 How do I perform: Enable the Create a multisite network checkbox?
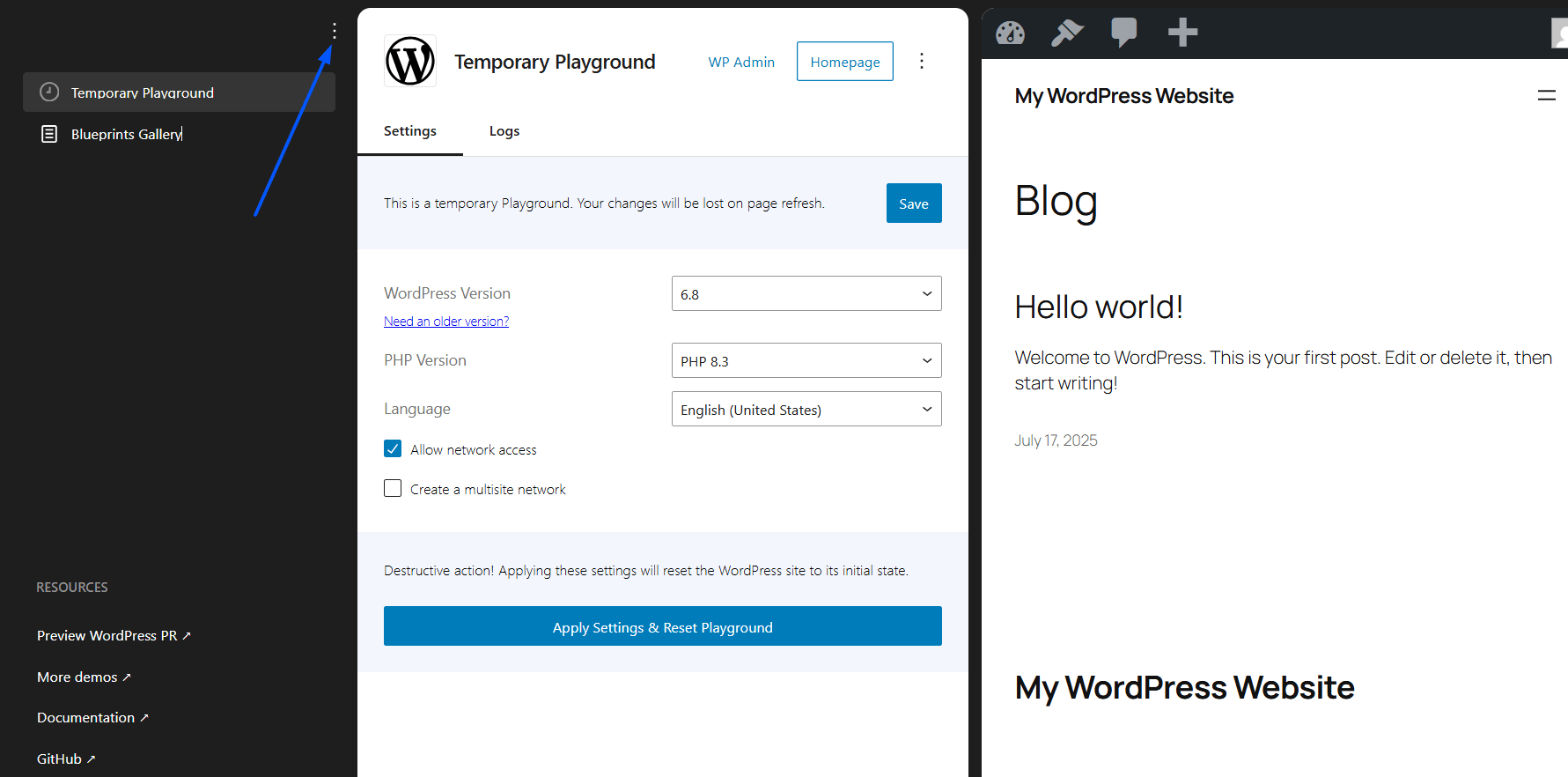pos(393,488)
